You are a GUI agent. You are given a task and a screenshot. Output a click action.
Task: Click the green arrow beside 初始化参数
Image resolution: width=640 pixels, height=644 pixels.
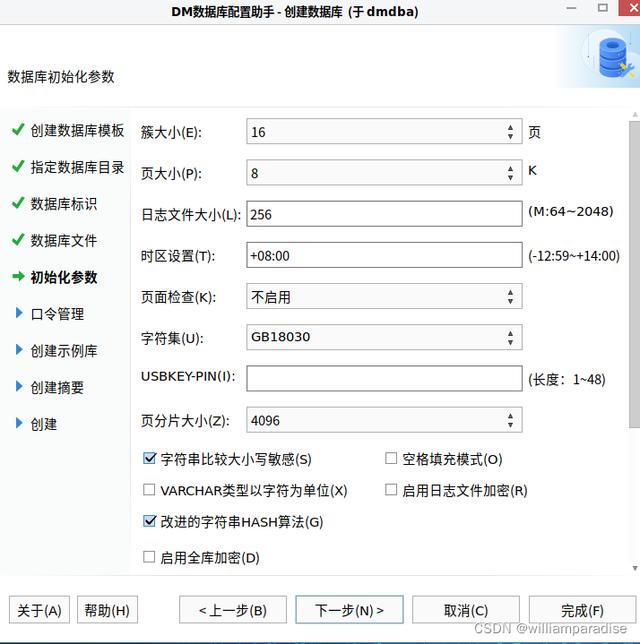(x=18, y=276)
